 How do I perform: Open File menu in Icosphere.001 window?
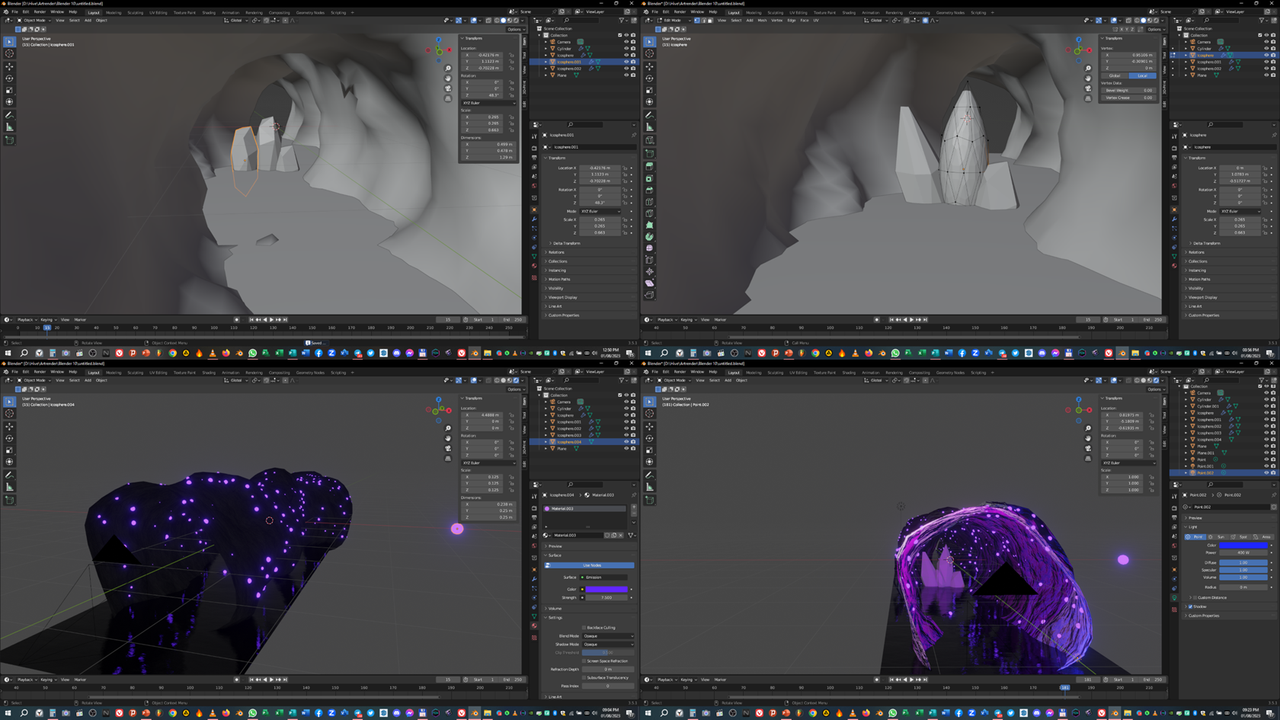(x=15, y=12)
